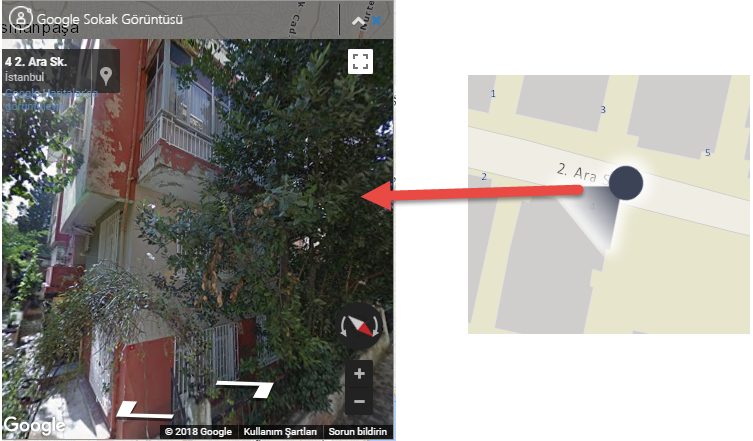
Task: Zoom out with the minus button
Action: pyautogui.click(x=359, y=401)
